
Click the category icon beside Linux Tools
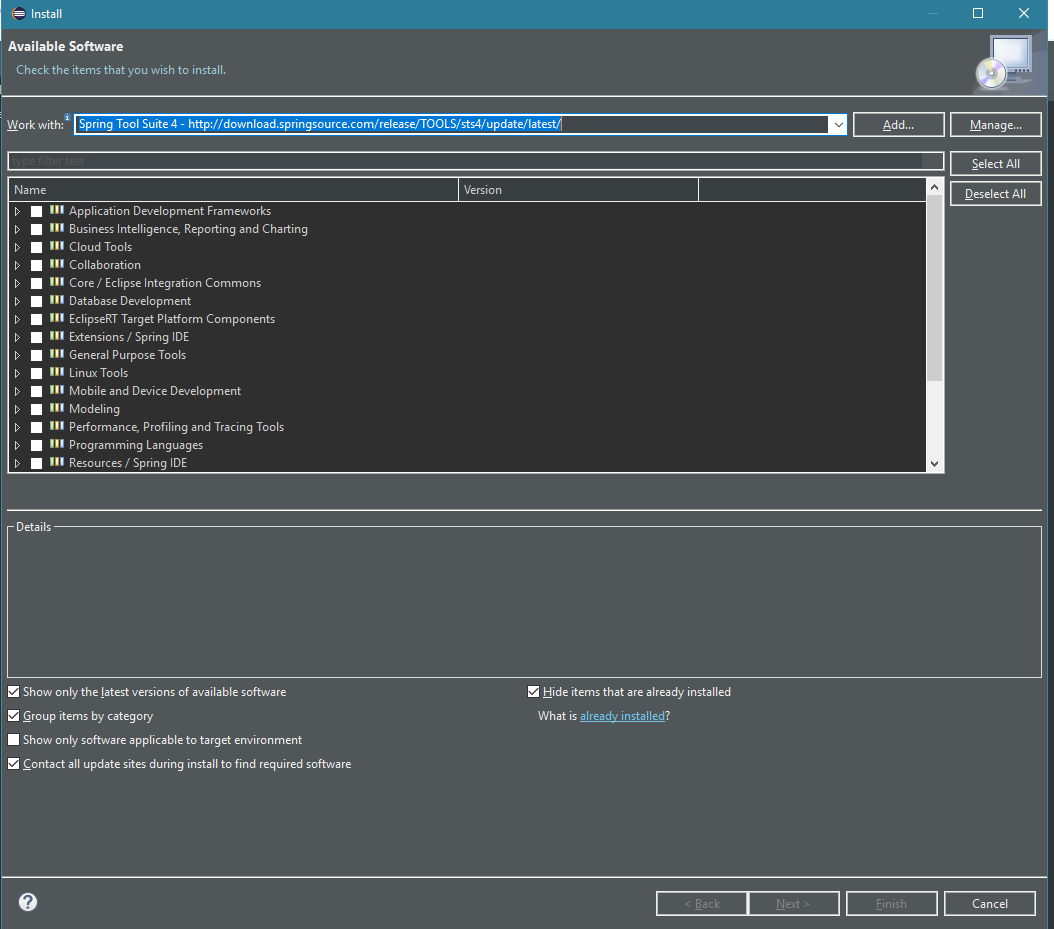tap(56, 372)
